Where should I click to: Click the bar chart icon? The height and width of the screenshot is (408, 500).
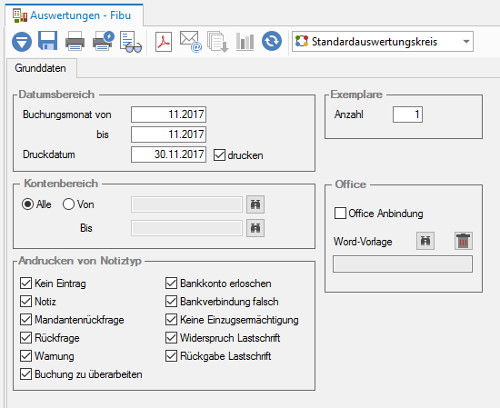[245, 42]
